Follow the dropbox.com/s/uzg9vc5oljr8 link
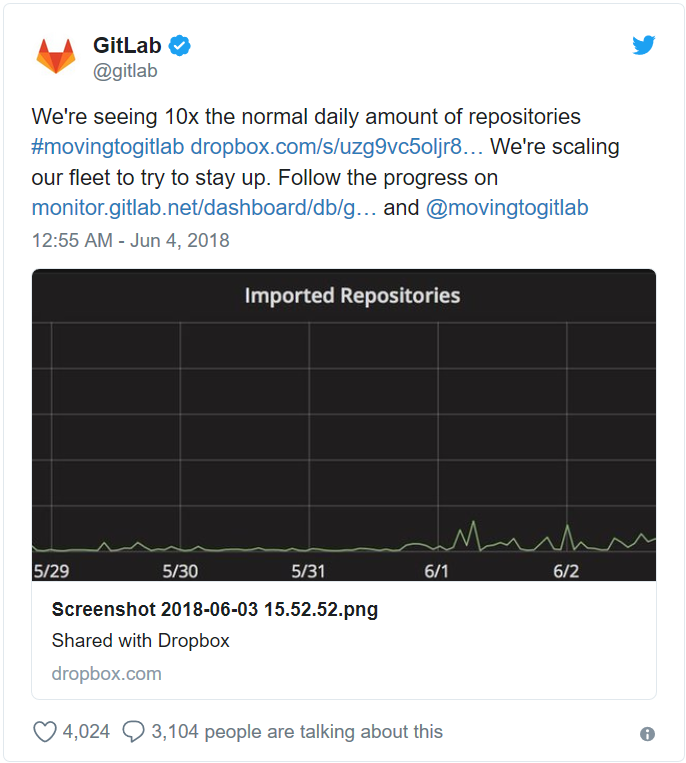 click(337, 147)
